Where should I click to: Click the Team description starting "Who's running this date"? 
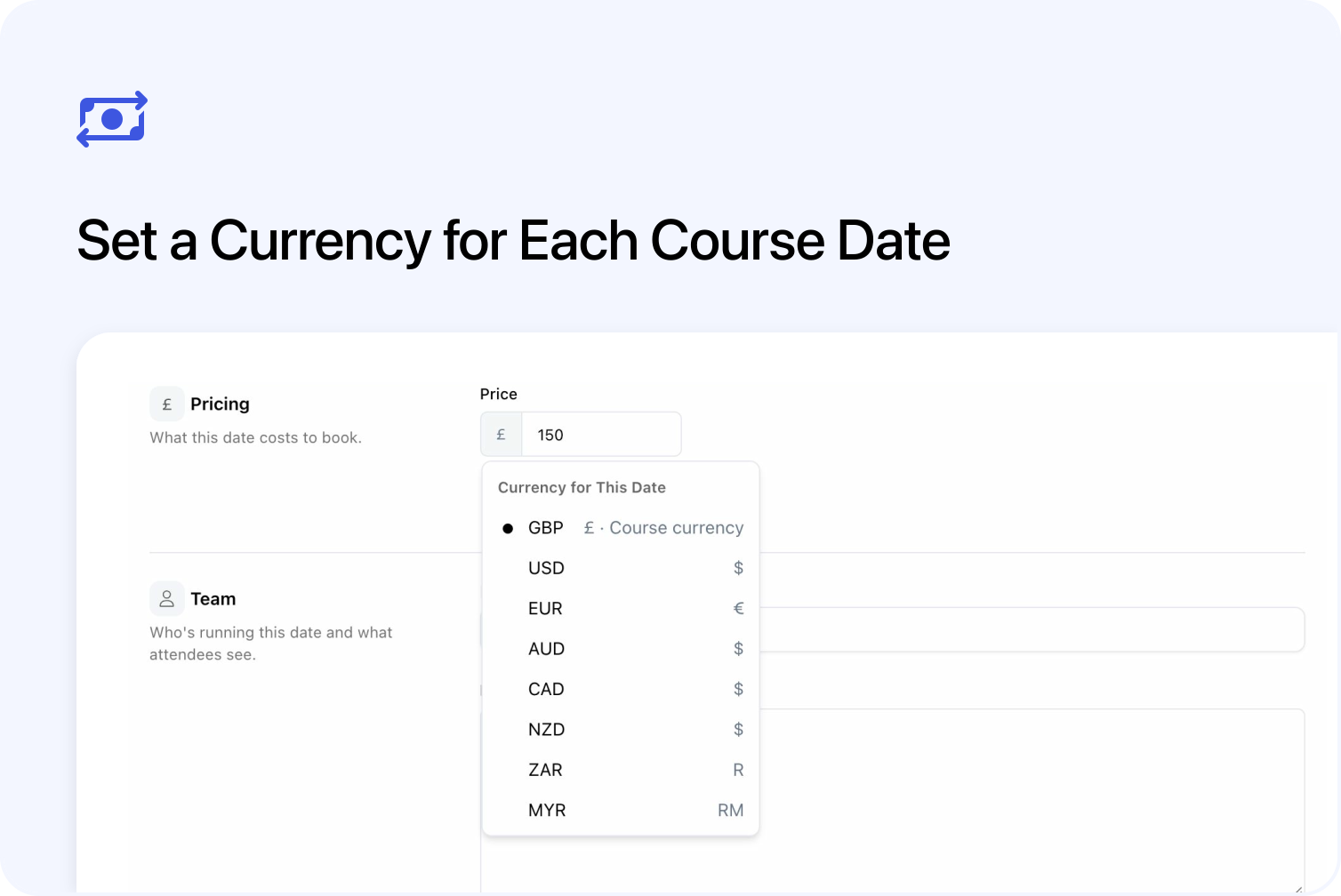tap(271, 644)
